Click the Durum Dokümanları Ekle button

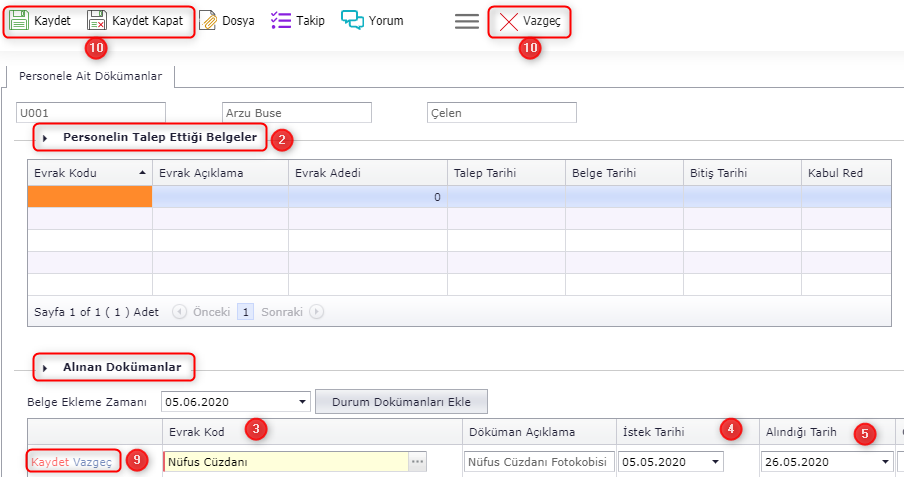click(x=400, y=402)
